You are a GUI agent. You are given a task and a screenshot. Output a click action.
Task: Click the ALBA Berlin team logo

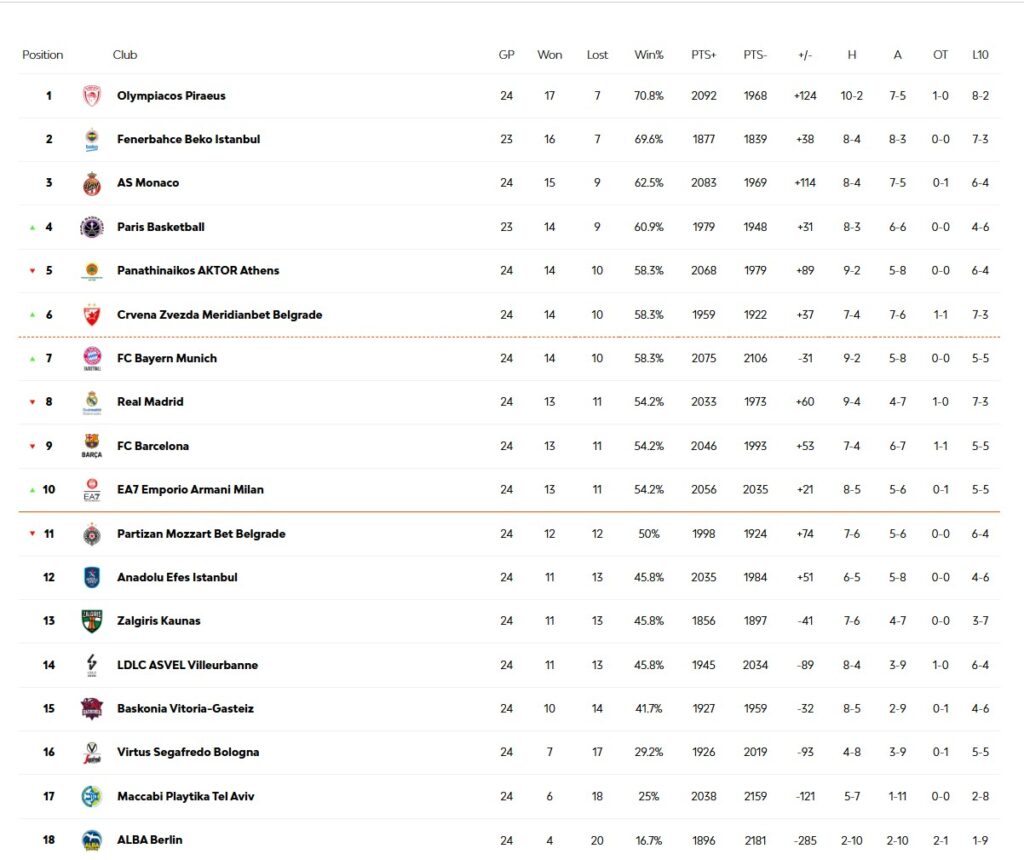coord(92,840)
